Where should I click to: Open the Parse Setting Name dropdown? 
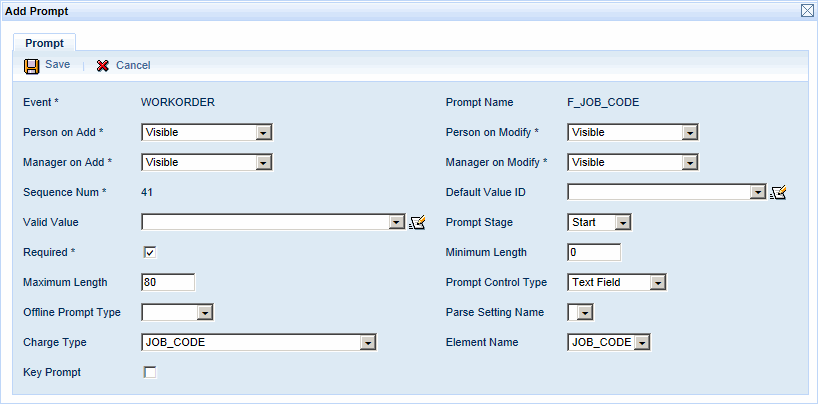[x=585, y=312]
